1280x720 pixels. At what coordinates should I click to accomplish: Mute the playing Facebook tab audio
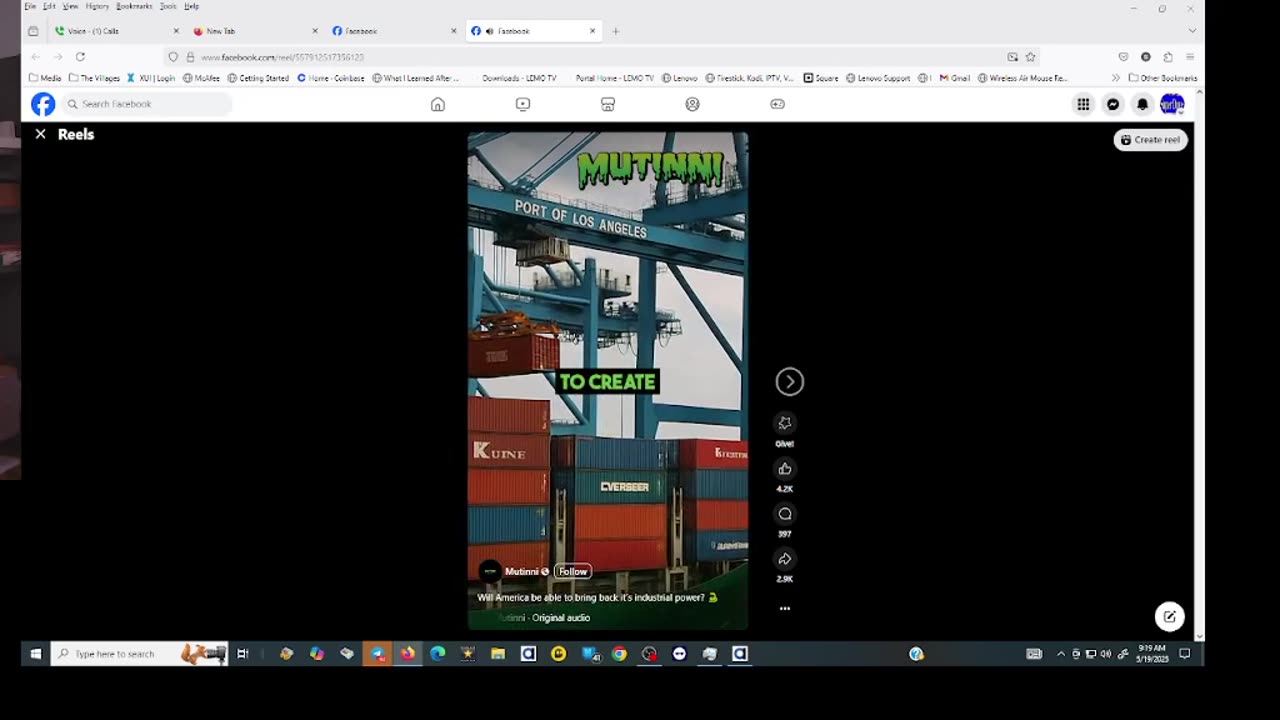[489, 31]
